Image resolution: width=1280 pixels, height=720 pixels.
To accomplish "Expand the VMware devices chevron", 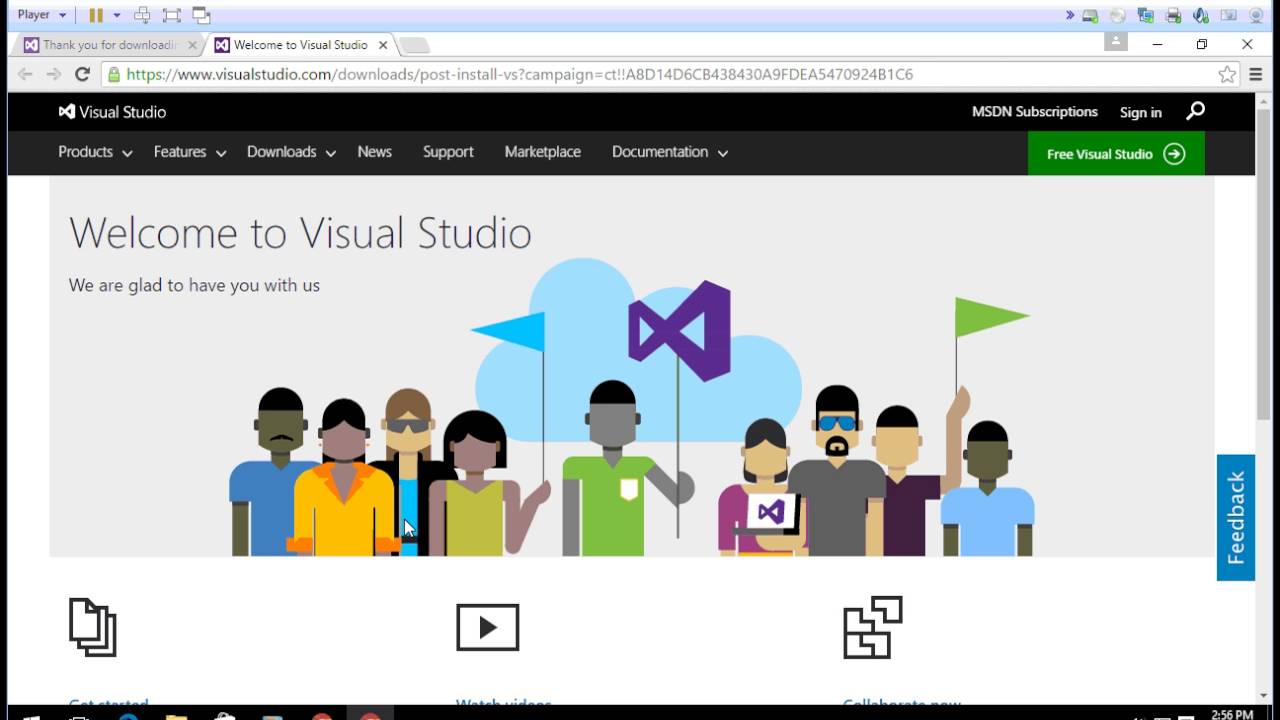I will coord(1070,15).
